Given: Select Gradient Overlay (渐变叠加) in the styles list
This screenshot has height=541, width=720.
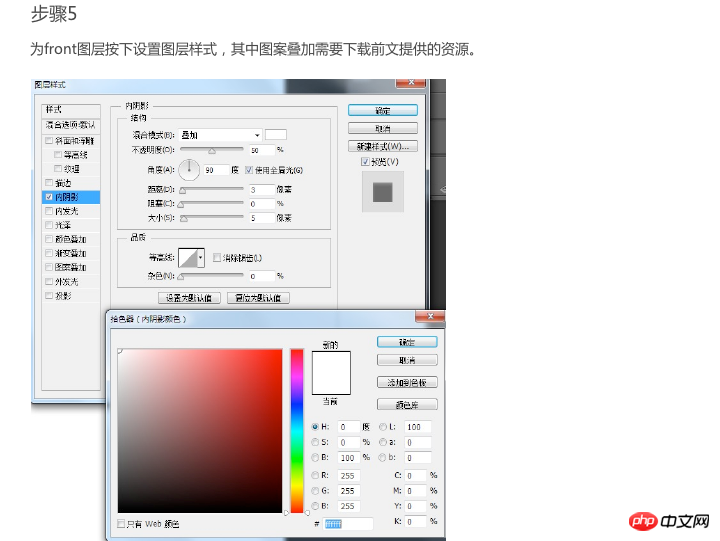Looking at the screenshot, I should coord(71,253).
